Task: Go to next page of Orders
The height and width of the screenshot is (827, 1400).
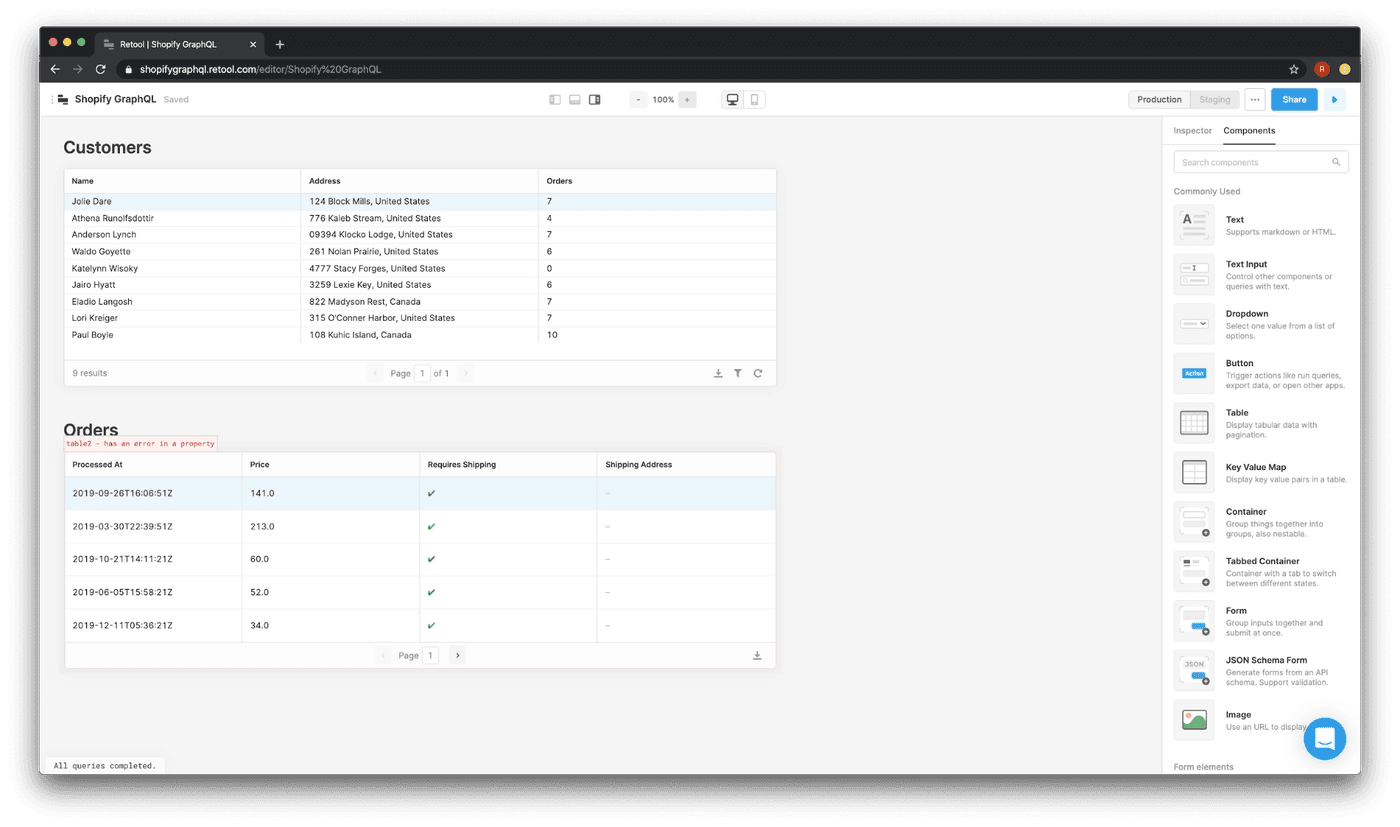Action: pyautogui.click(x=457, y=656)
